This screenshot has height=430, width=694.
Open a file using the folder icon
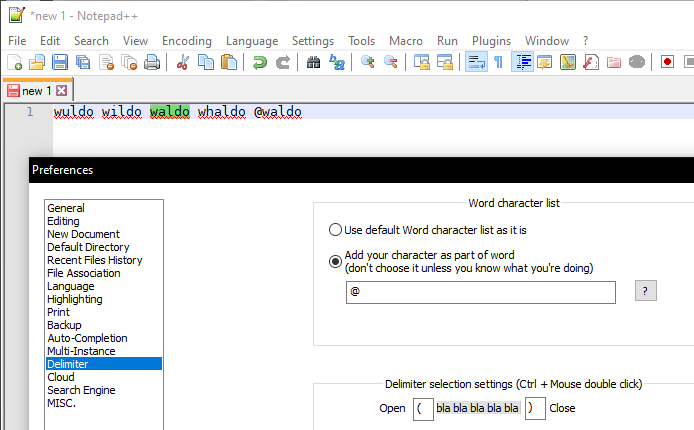point(37,62)
